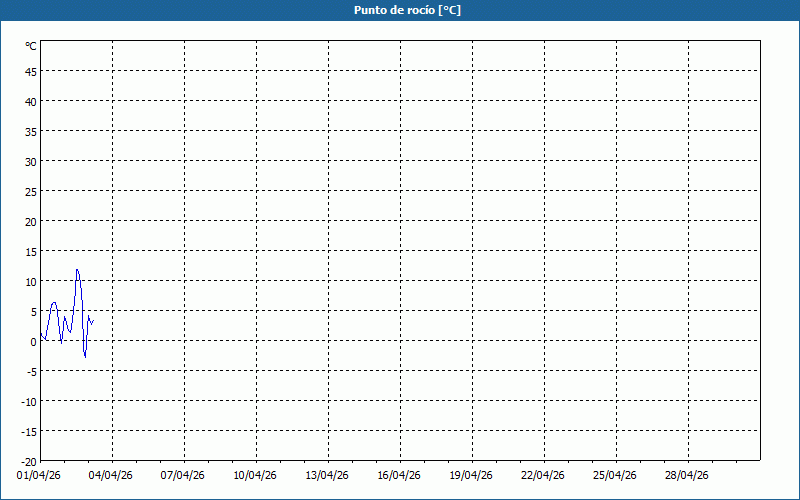This screenshot has height=500, width=800.
Task: Click the lowest dip of the blue curve
Action: tap(85, 356)
